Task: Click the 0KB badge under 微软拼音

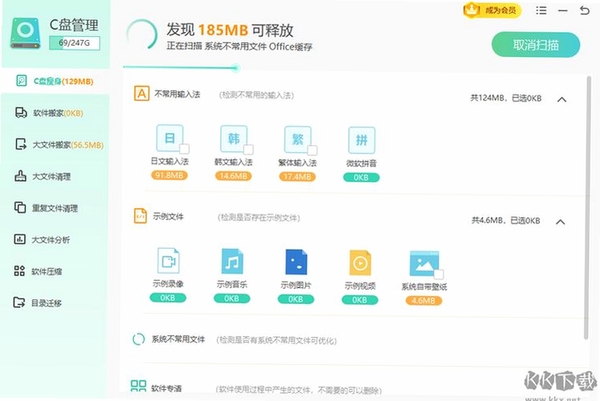Action: (361, 178)
